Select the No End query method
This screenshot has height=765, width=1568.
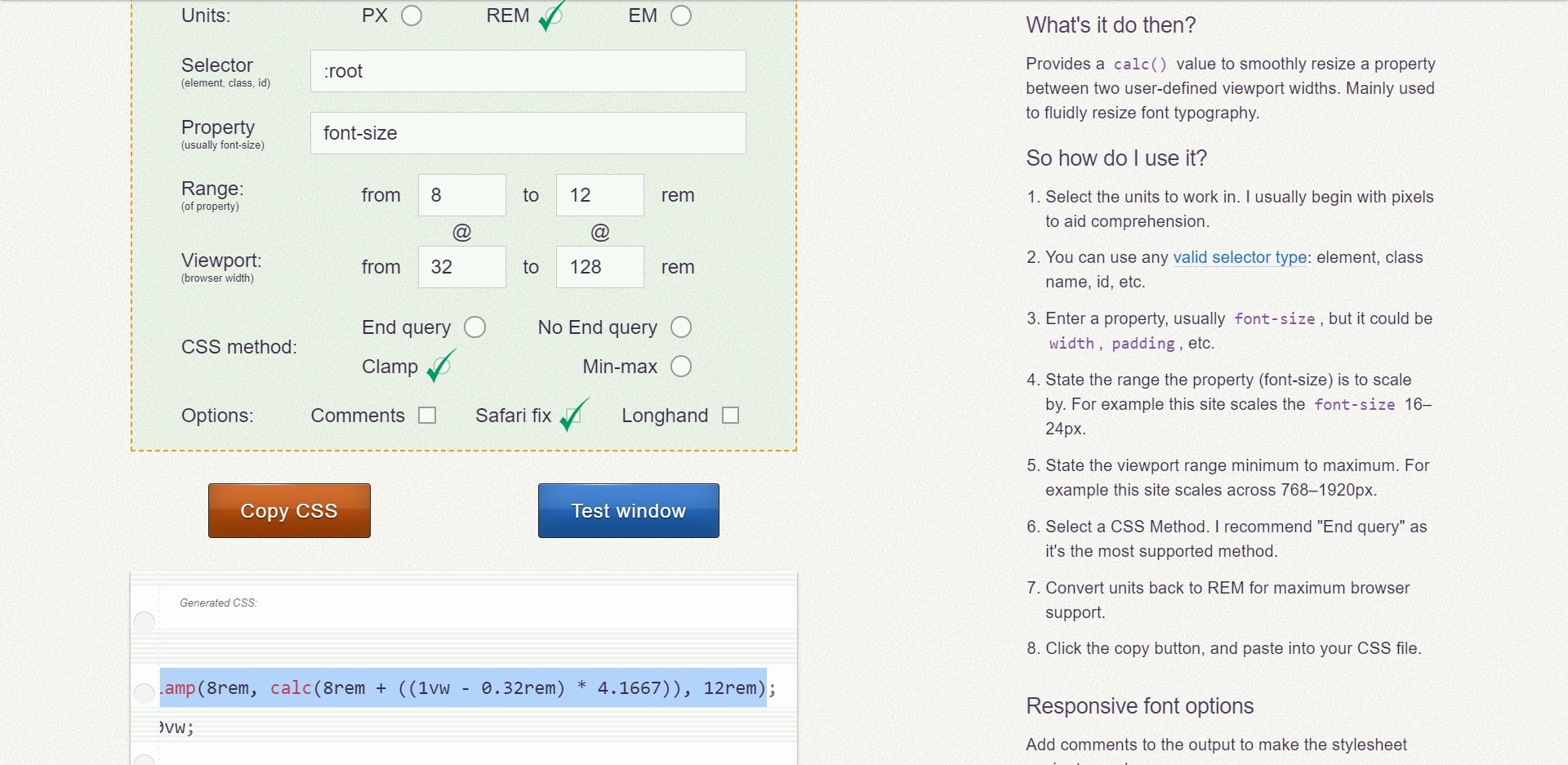[x=680, y=327]
